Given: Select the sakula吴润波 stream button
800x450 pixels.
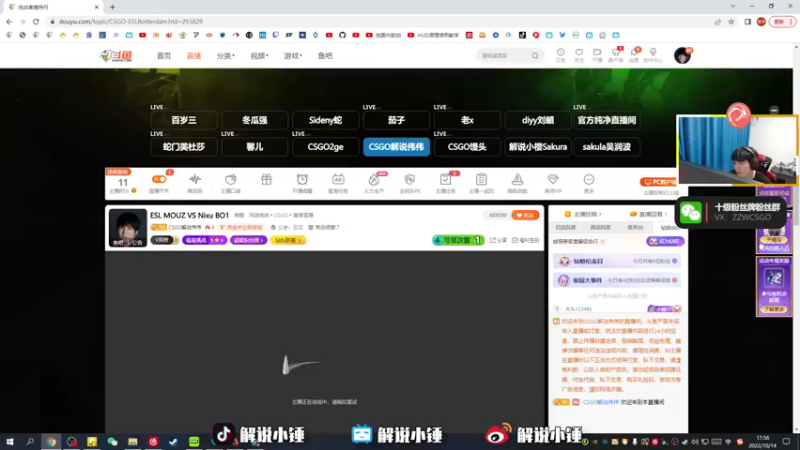Looking at the screenshot, I should pyautogui.click(x=607, y=147).
